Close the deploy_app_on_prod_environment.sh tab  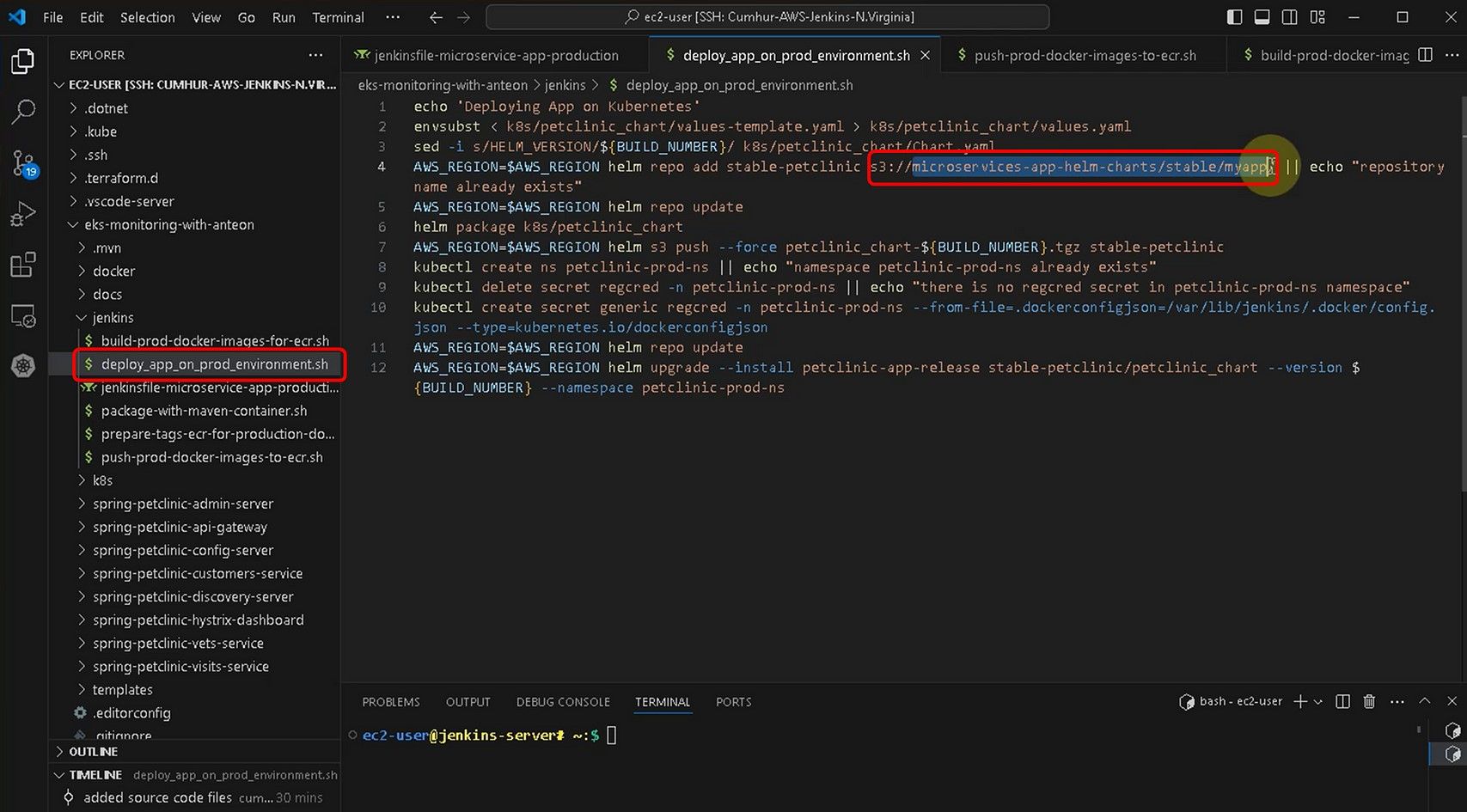pos(925,55)
